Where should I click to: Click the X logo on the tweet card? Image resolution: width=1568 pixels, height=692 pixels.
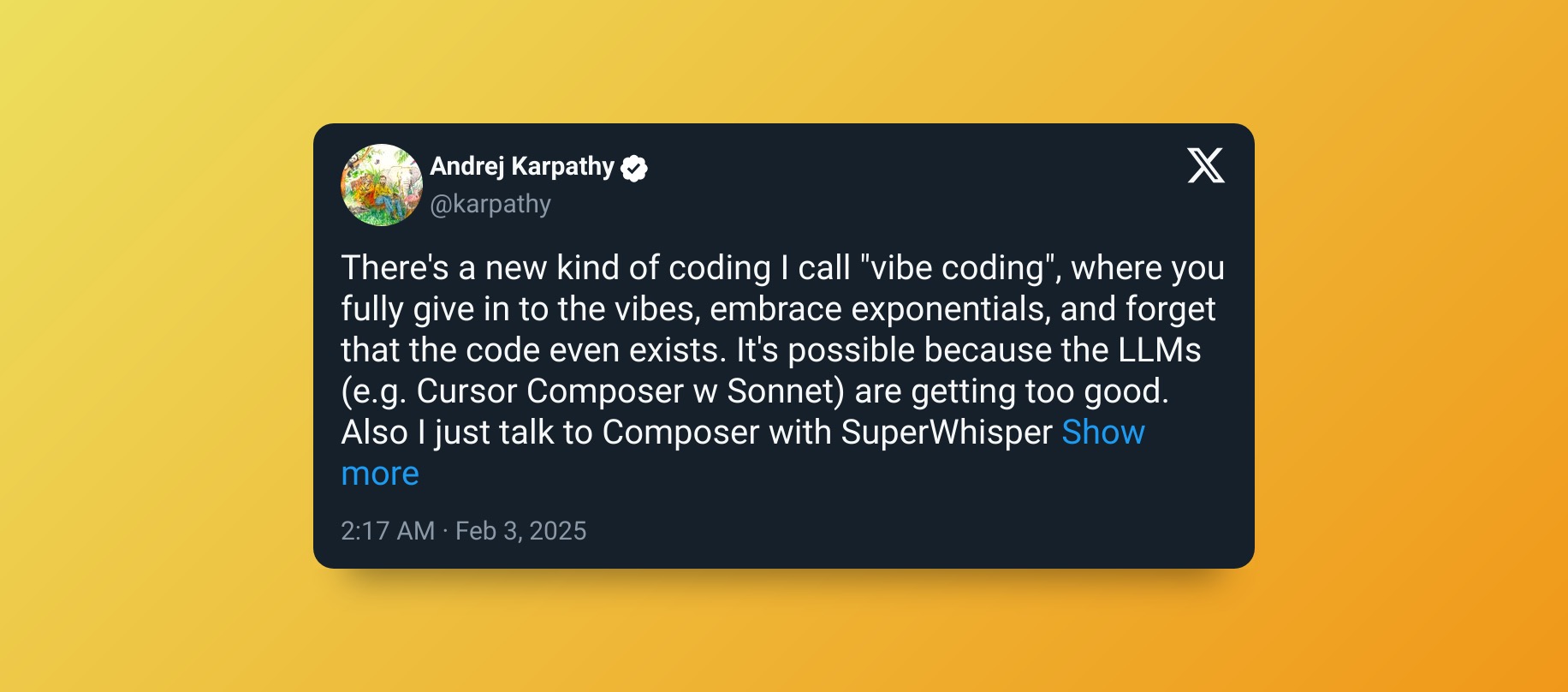(x=1205, y=165)
